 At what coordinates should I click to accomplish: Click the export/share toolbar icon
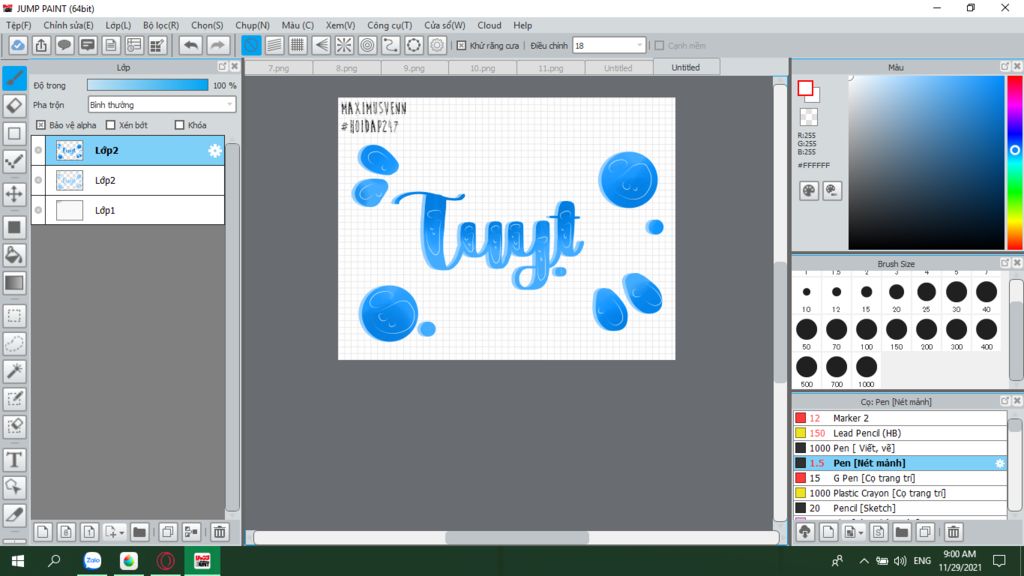pos(41,45)
